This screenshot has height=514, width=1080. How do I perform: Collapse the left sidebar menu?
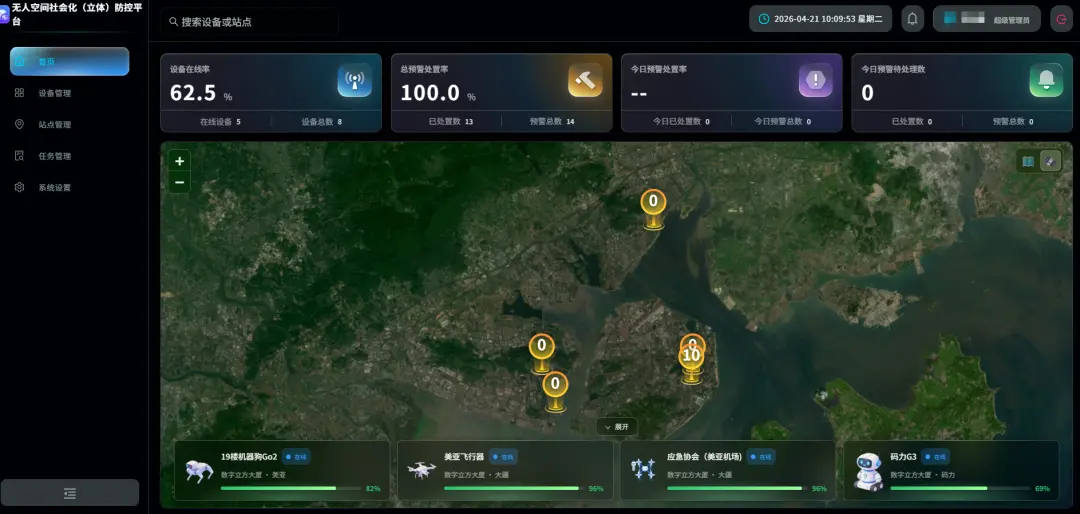70,492
